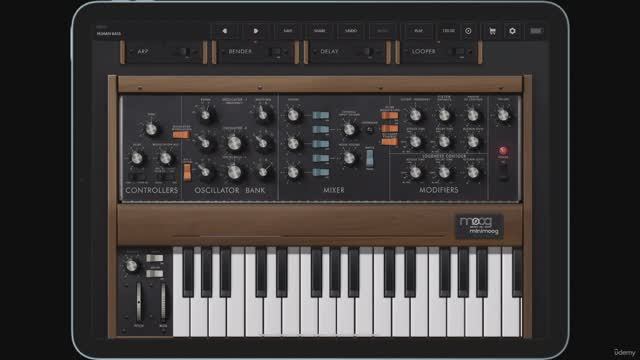Go to the next preset arrow

coord(256,31)
